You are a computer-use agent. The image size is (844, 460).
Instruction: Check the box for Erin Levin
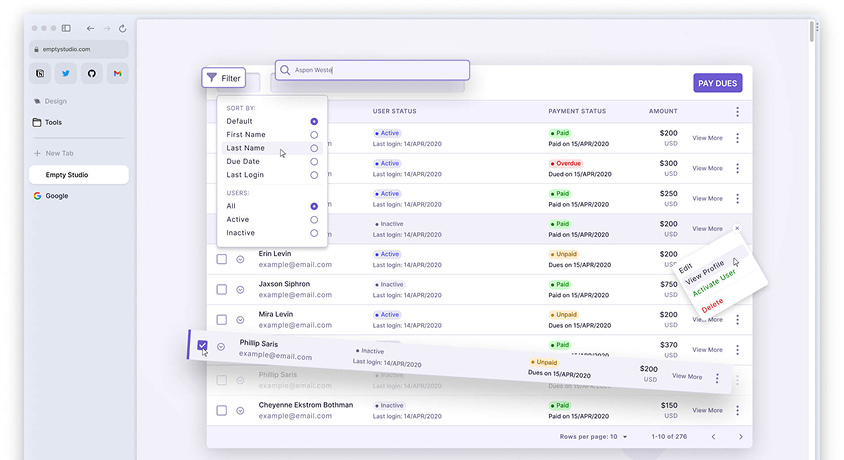[x=222, y=259]
